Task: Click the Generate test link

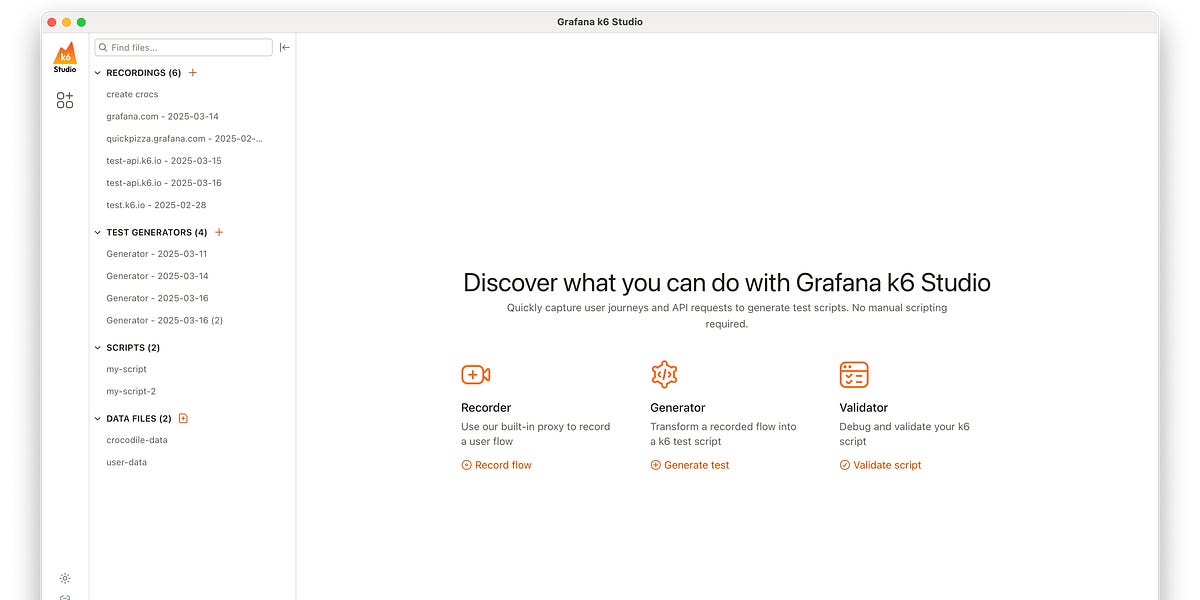Action: click(x=690, y=465)
